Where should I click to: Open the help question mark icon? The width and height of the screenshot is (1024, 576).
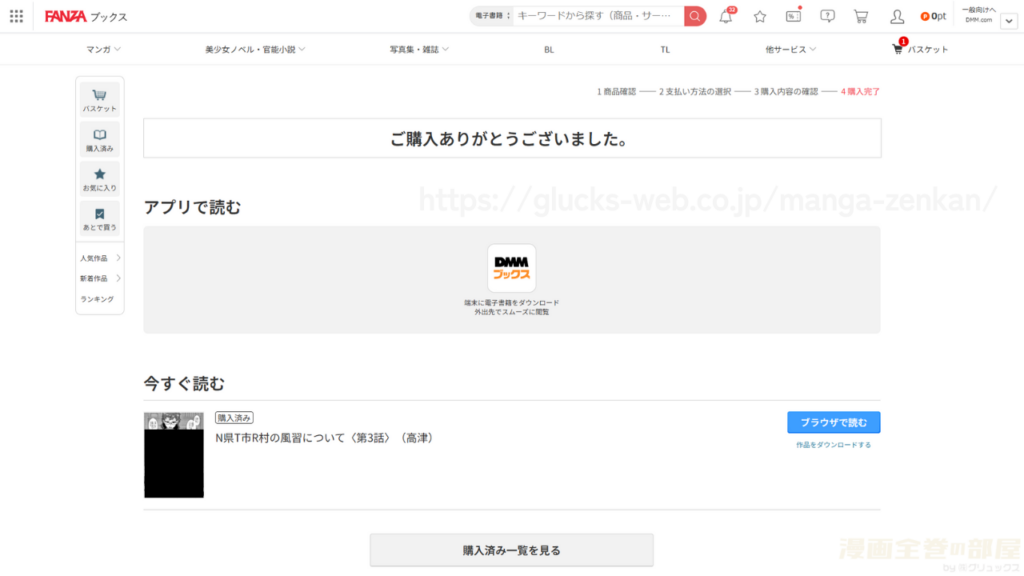coord(827,17)
